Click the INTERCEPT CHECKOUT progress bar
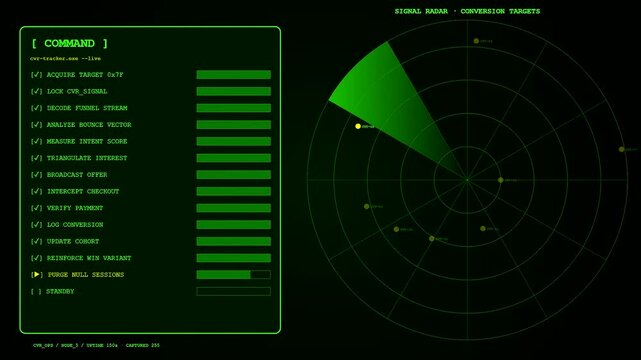 point(233,192)
